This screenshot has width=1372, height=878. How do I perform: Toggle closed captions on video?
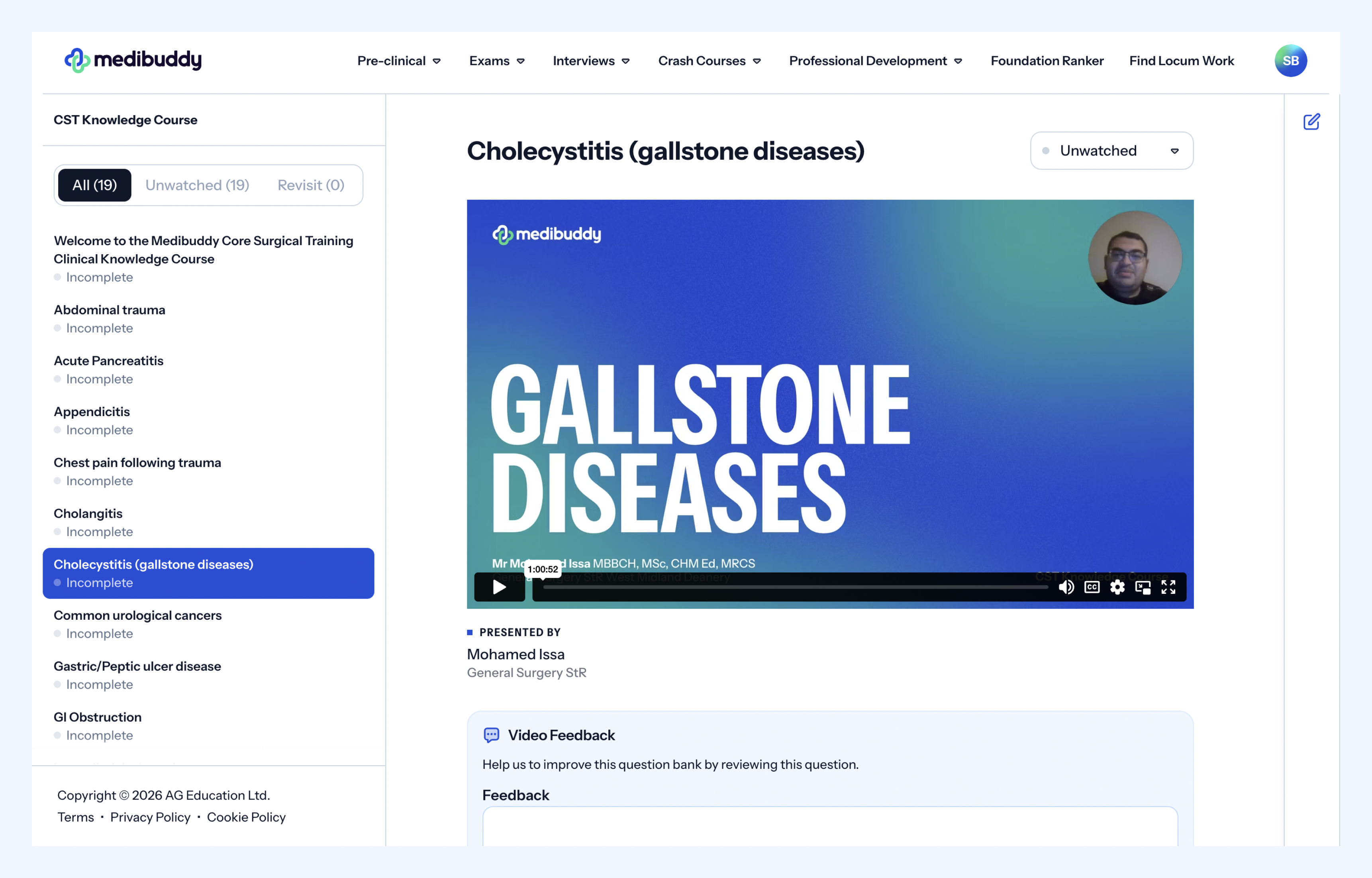pos(1092,587)
